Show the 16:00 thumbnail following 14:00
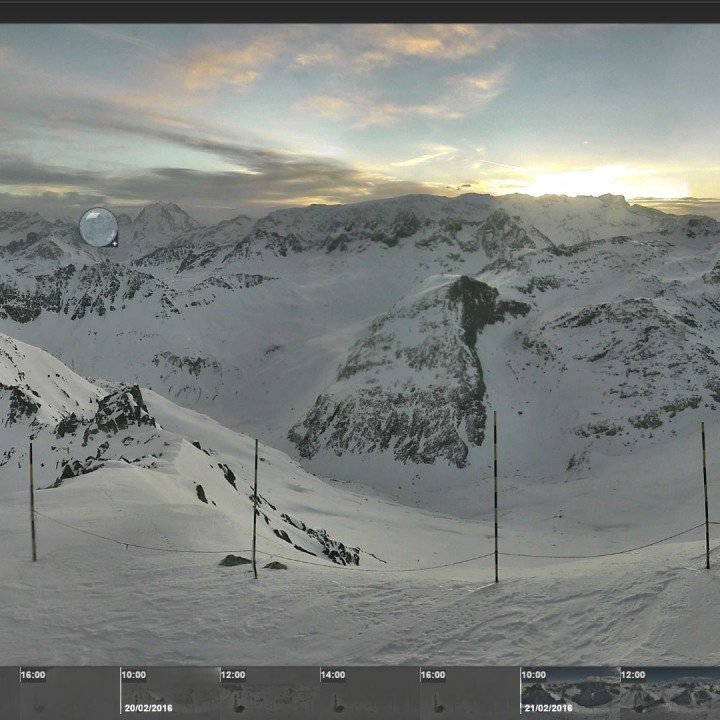 tap(470, 691)
